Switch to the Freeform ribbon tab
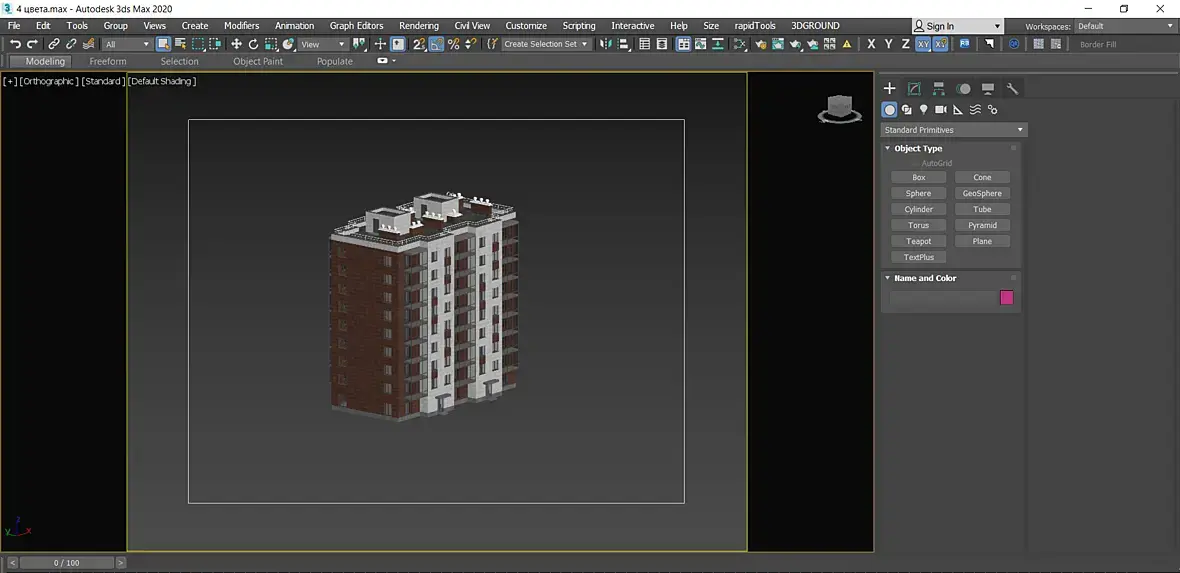Viewport: 1180px width, 573px height. tap(108, 61)
